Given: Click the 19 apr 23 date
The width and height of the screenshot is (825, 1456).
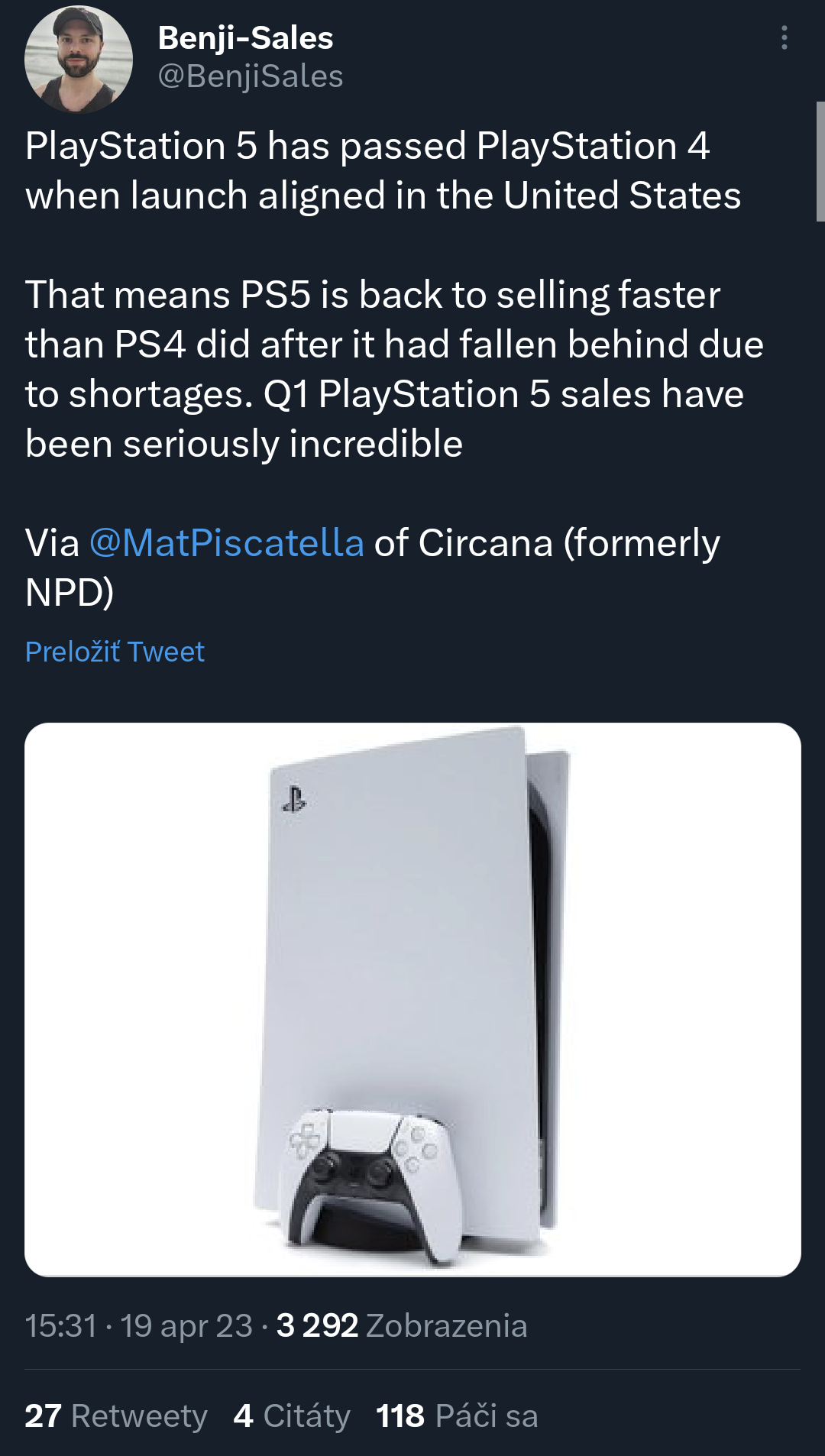Looking at the screenshot, I should pos(186,1326).
